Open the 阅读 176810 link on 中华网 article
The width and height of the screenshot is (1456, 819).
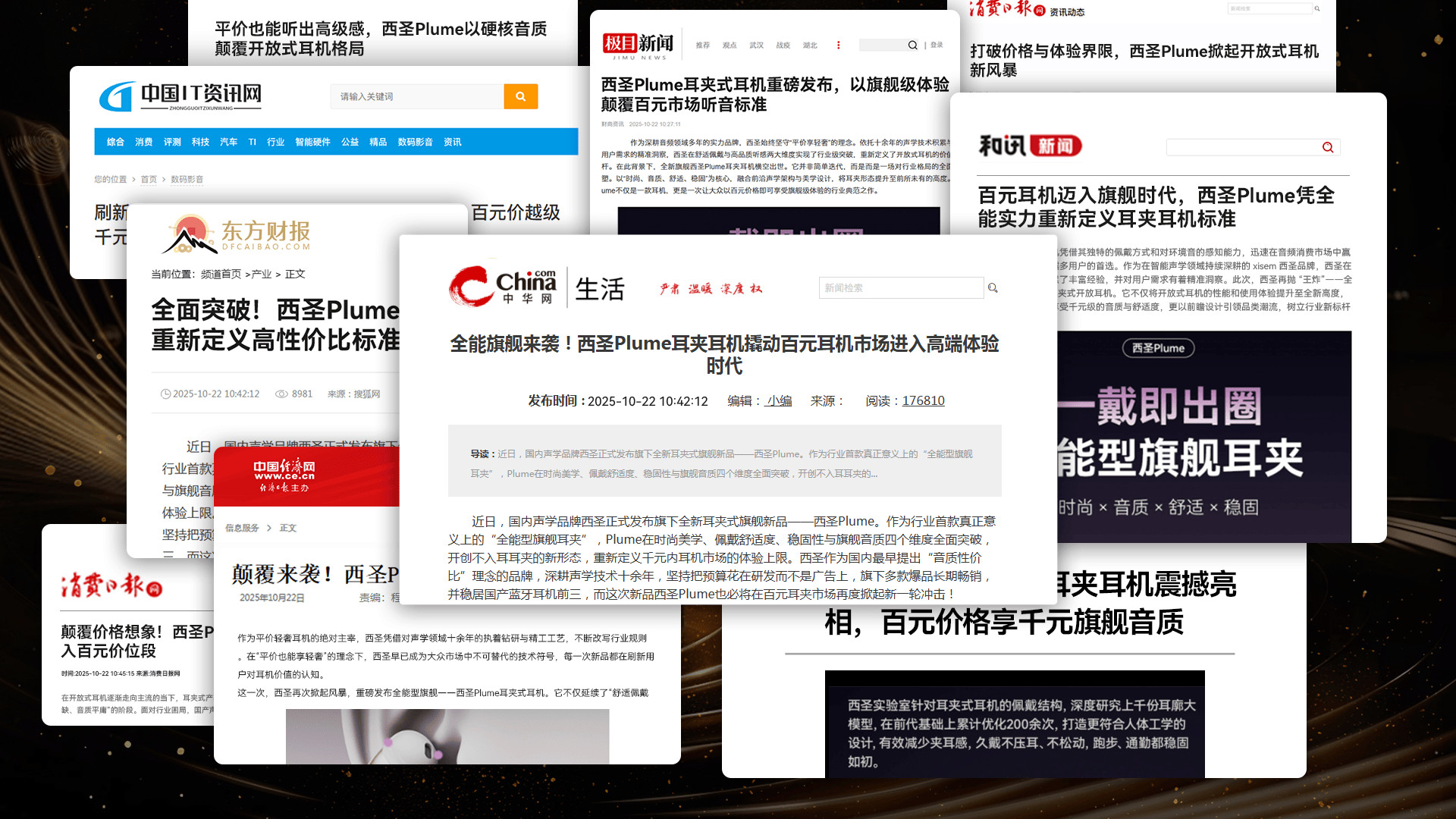tap(924, 400)
